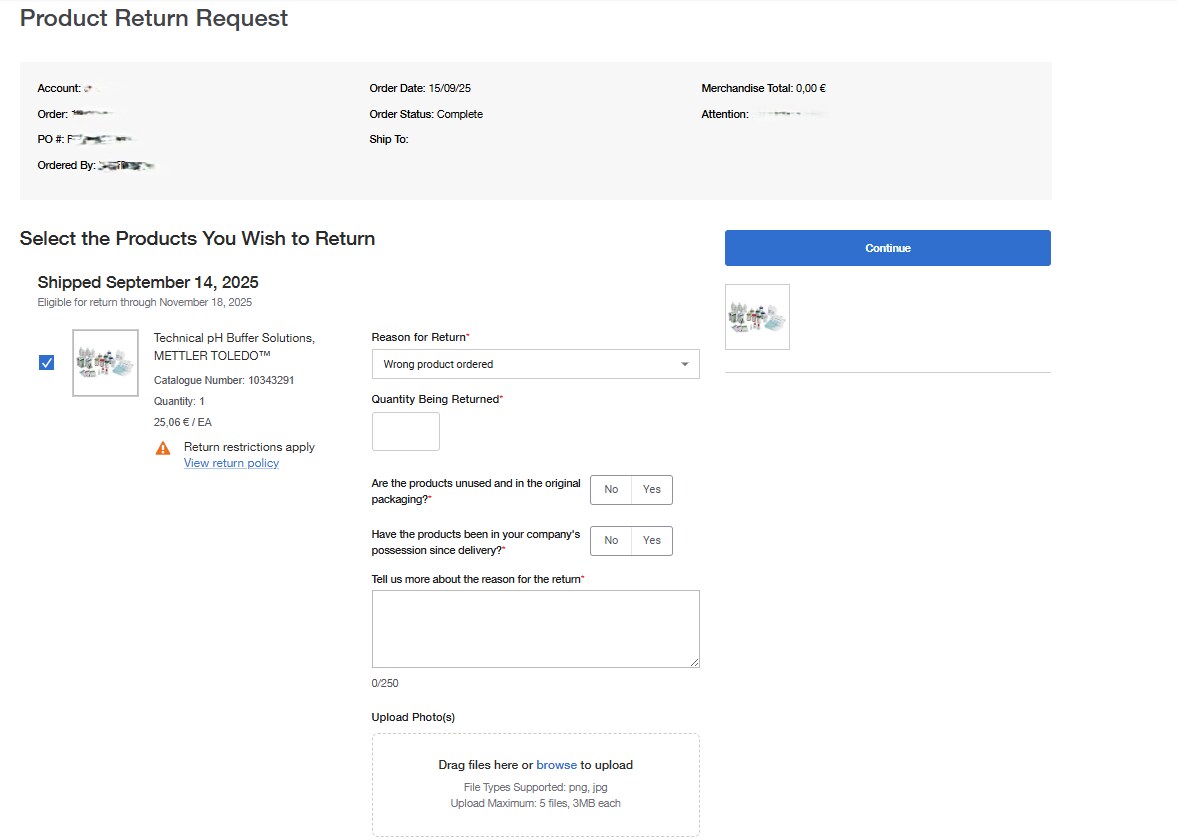The image size is (1177, 840).
Task: Click the Technical pH Buffer Solutions product image
Action: tap(105, 362)
